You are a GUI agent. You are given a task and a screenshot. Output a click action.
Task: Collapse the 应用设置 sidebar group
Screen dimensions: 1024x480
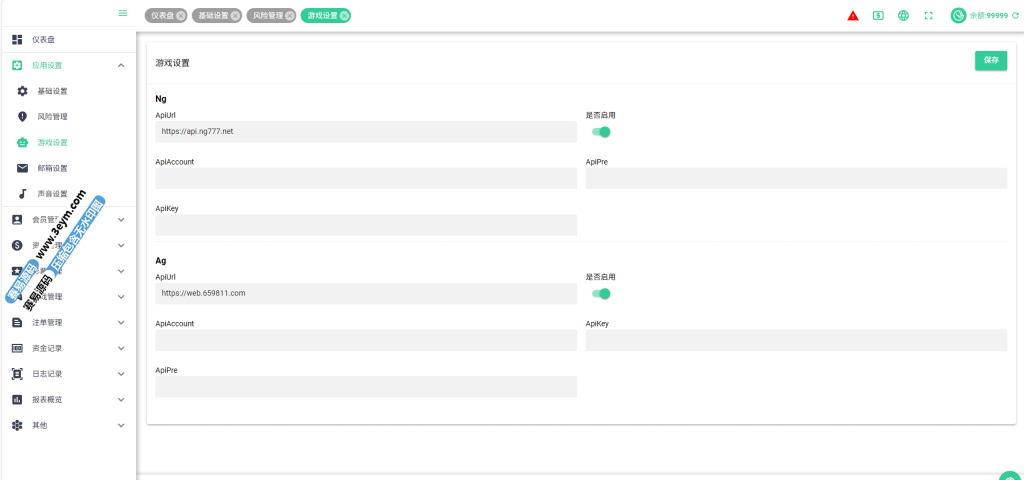[121, 65]
